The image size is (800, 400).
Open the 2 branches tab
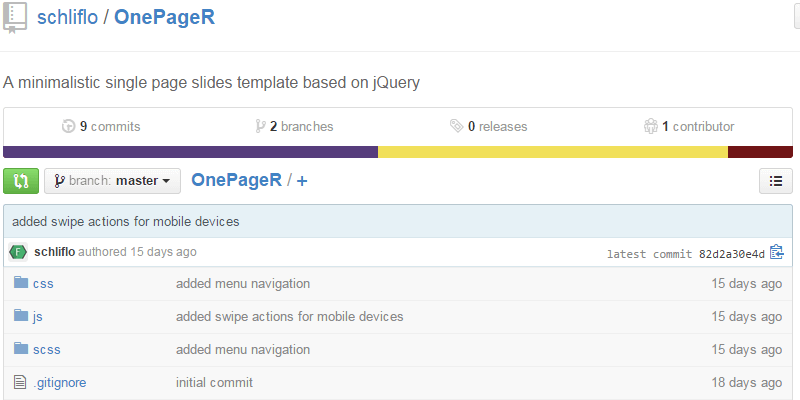point(294,127)
